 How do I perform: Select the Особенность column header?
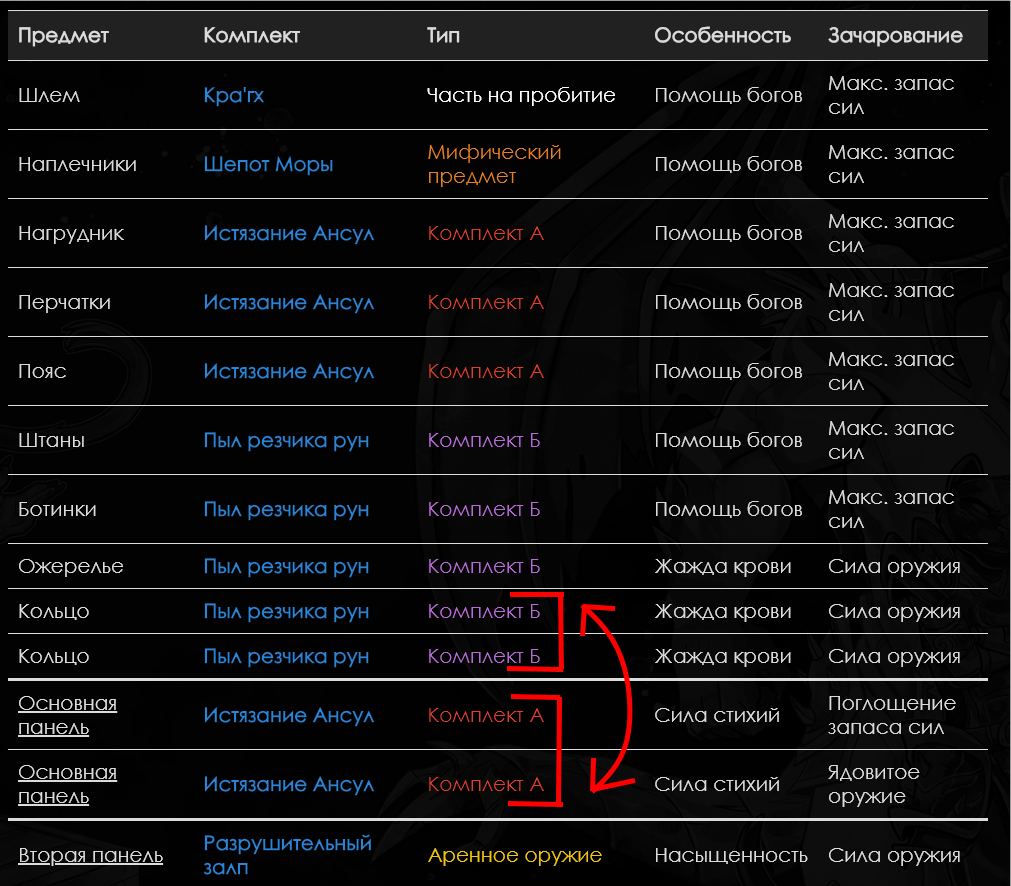click(x=723, y=35)
